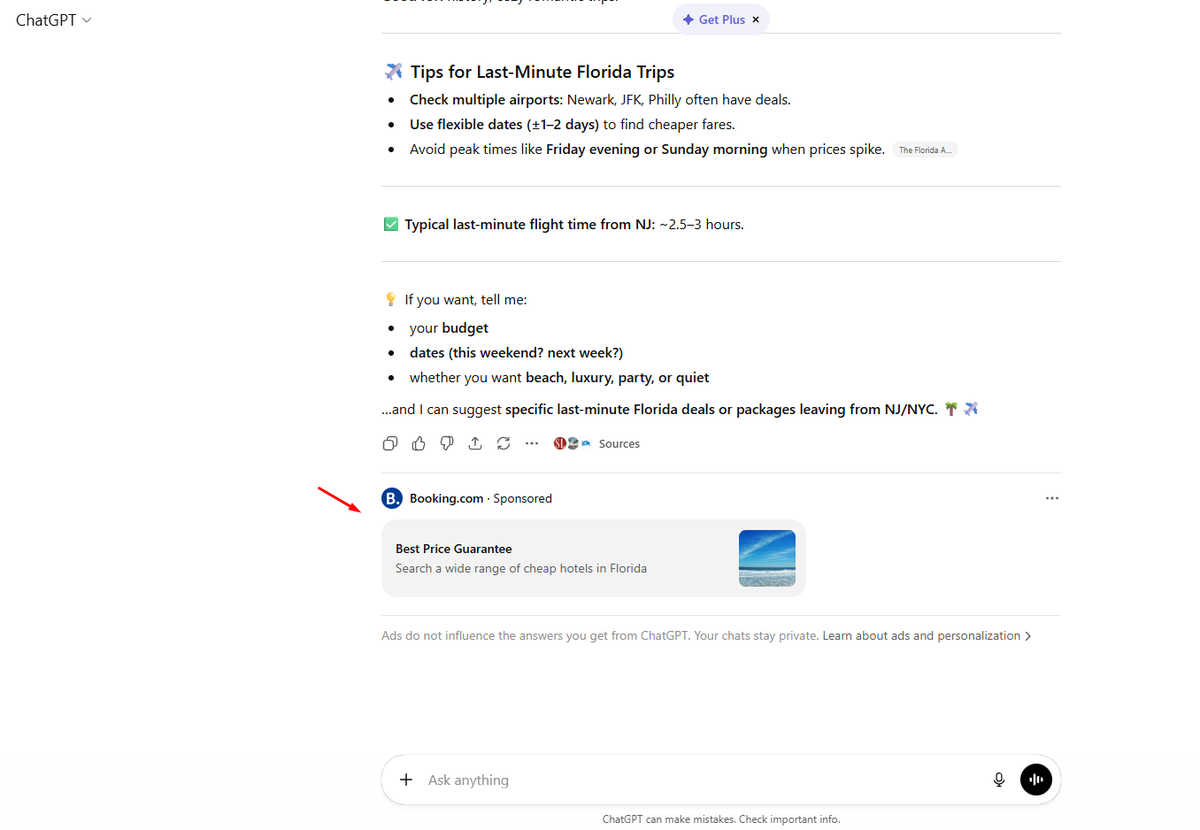Viewport: 1200px width, 830px height.
Task: Open the Sources list
Action: click(597, 443)
